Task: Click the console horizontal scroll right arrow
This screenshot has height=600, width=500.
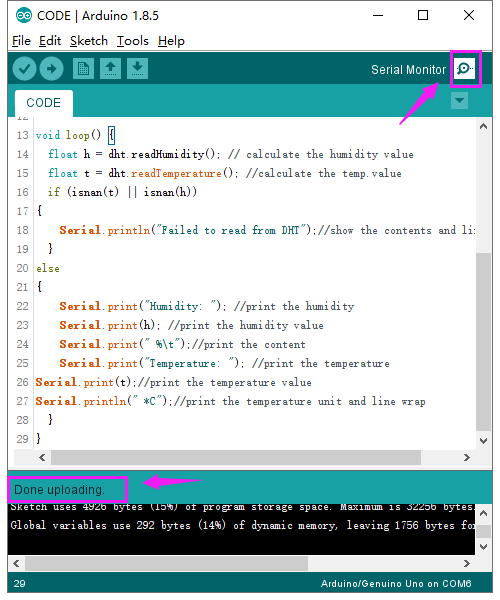Action: coord(466,563)
